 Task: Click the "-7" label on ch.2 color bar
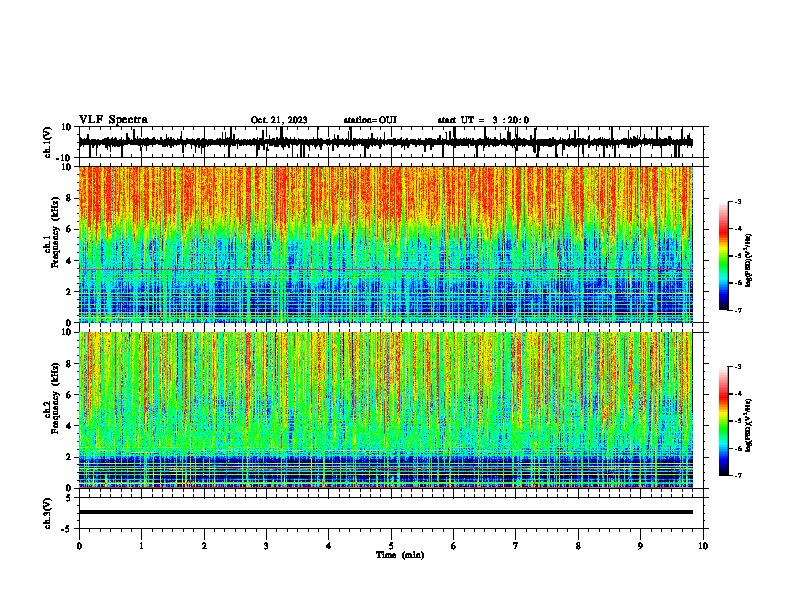click(738, 475)
